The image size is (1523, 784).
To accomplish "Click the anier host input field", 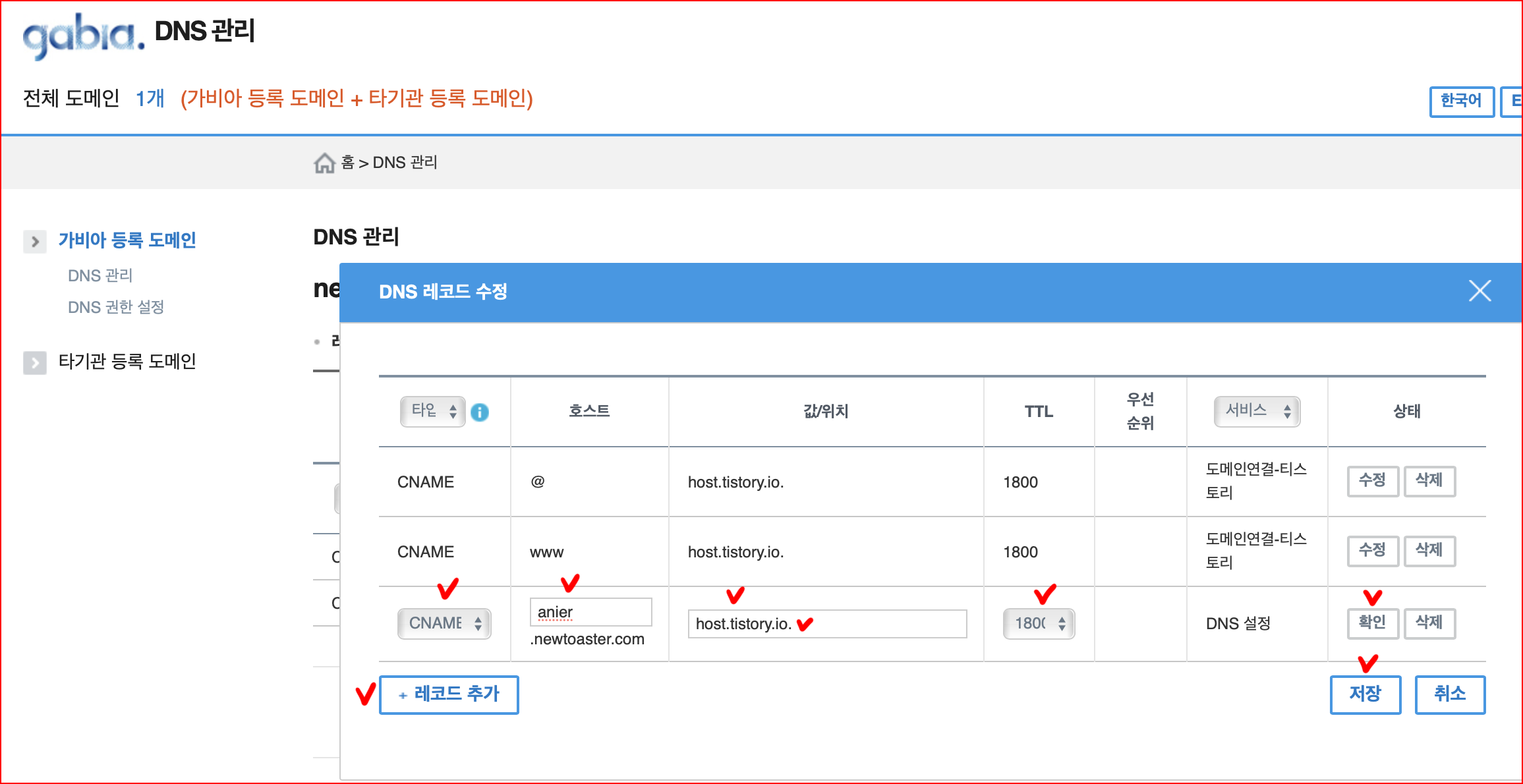I will pyautogui.click(x=590, y=612).
